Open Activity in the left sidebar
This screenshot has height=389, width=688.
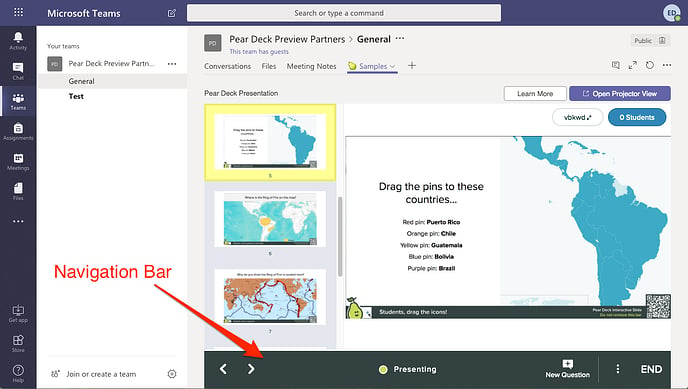point(18,41)
